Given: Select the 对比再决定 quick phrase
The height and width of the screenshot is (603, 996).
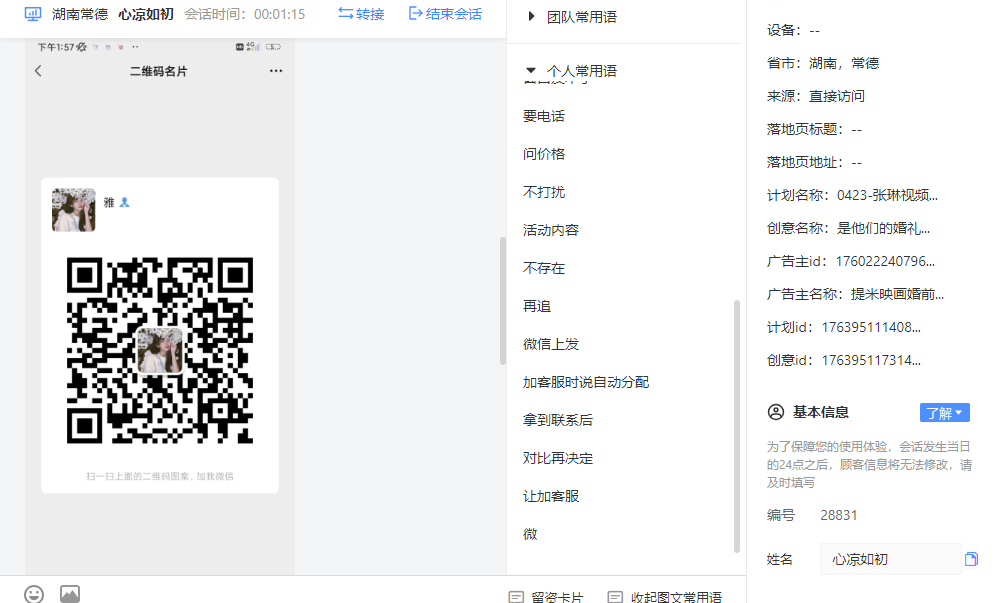Looking at the screenshot, I should (x=558, y=459).
